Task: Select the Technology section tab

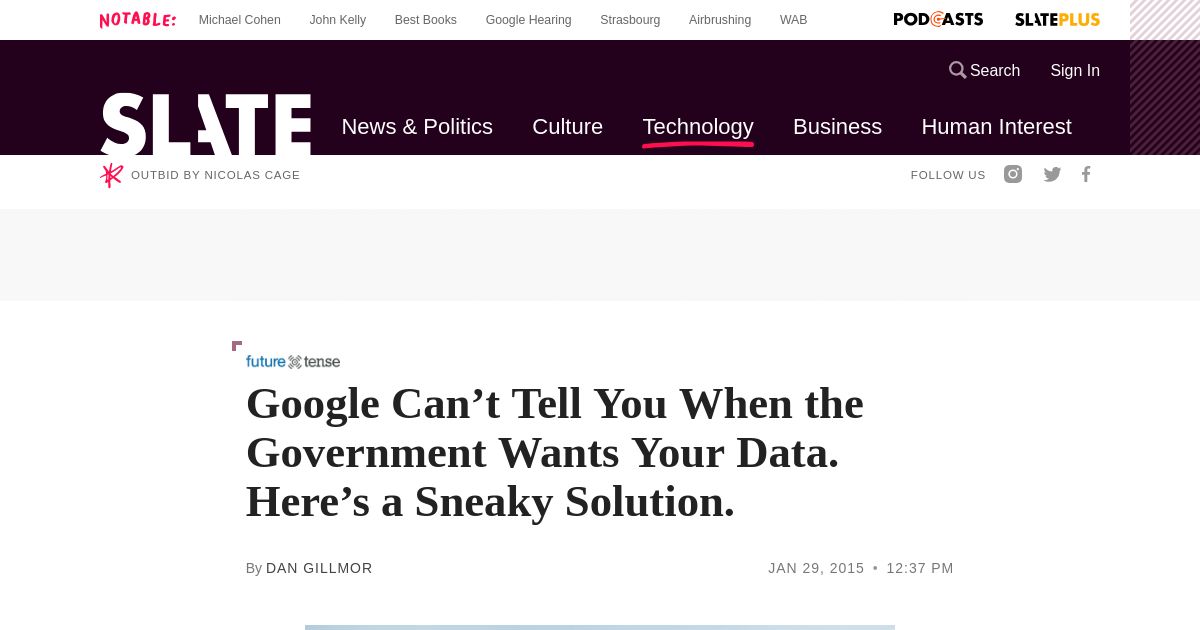Action: 698,127
